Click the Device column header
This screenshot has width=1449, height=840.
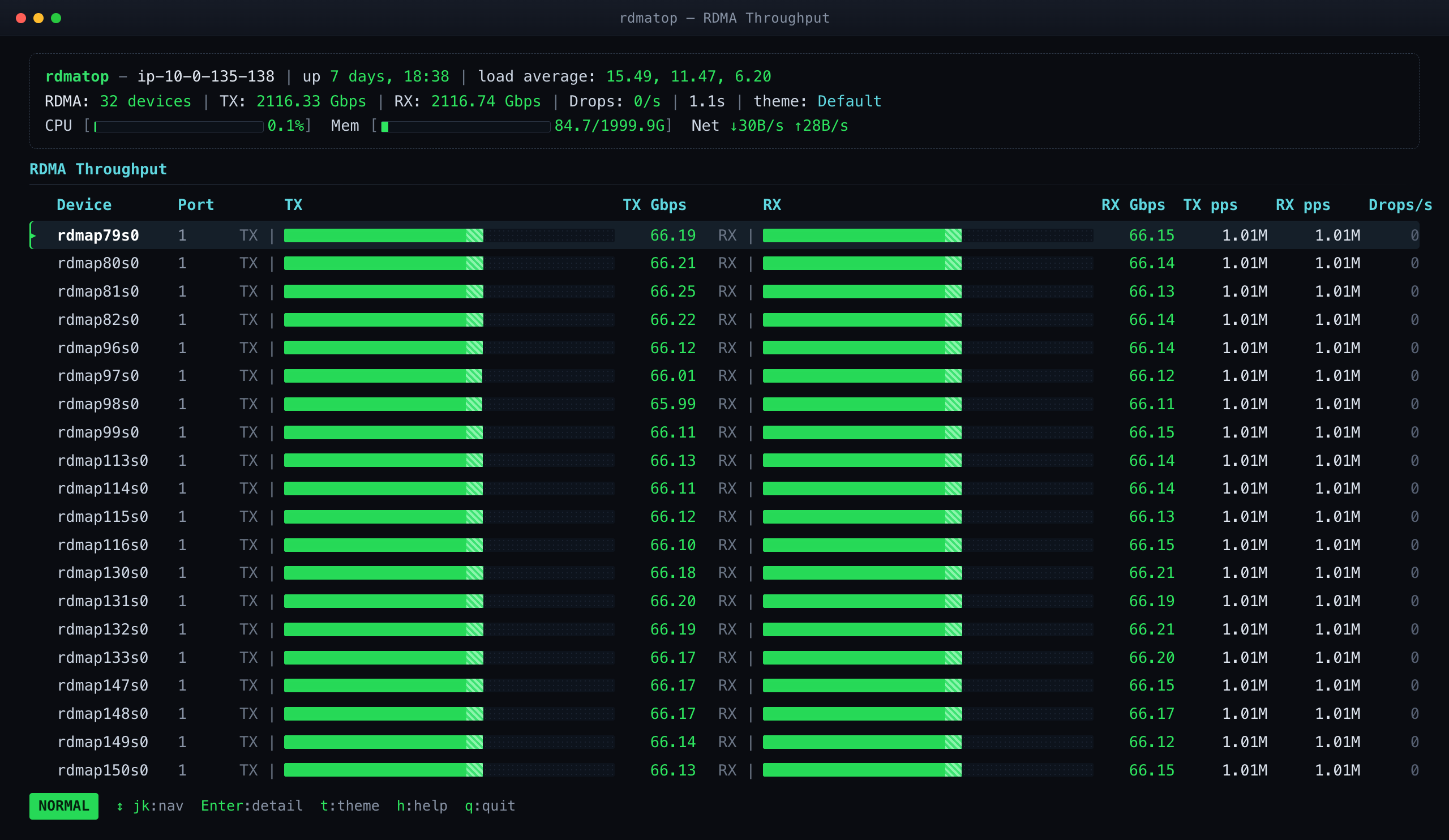tap(84, 205)
